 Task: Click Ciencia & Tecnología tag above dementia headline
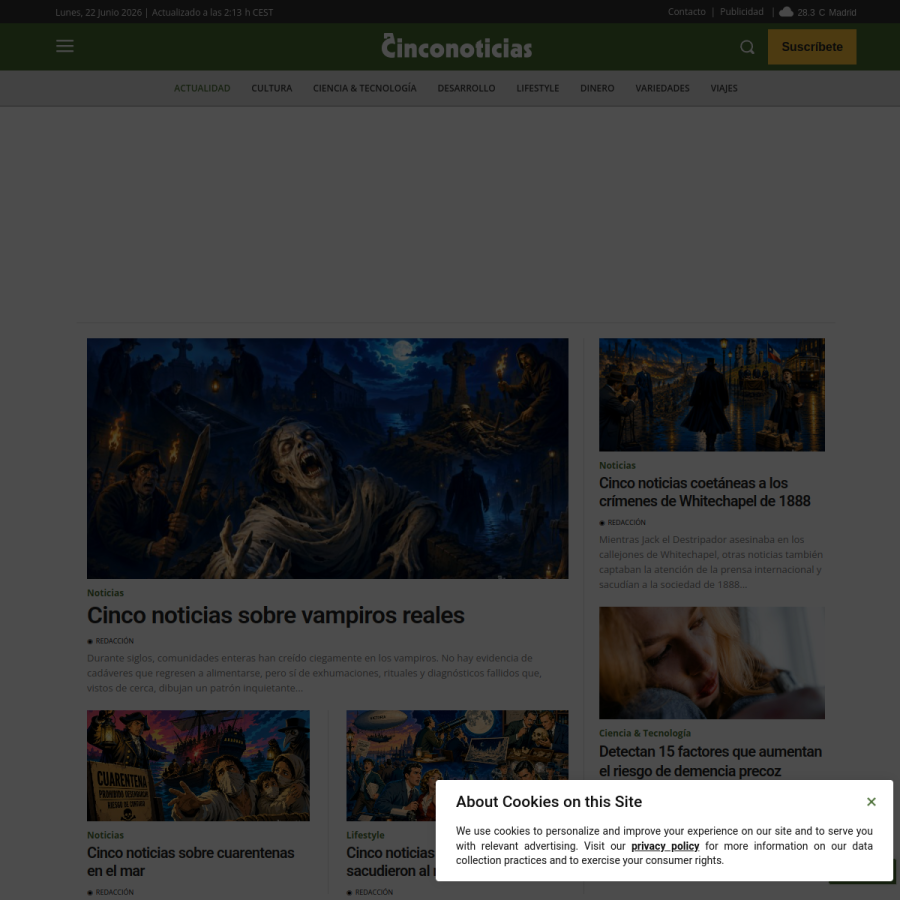pos(645,733)
